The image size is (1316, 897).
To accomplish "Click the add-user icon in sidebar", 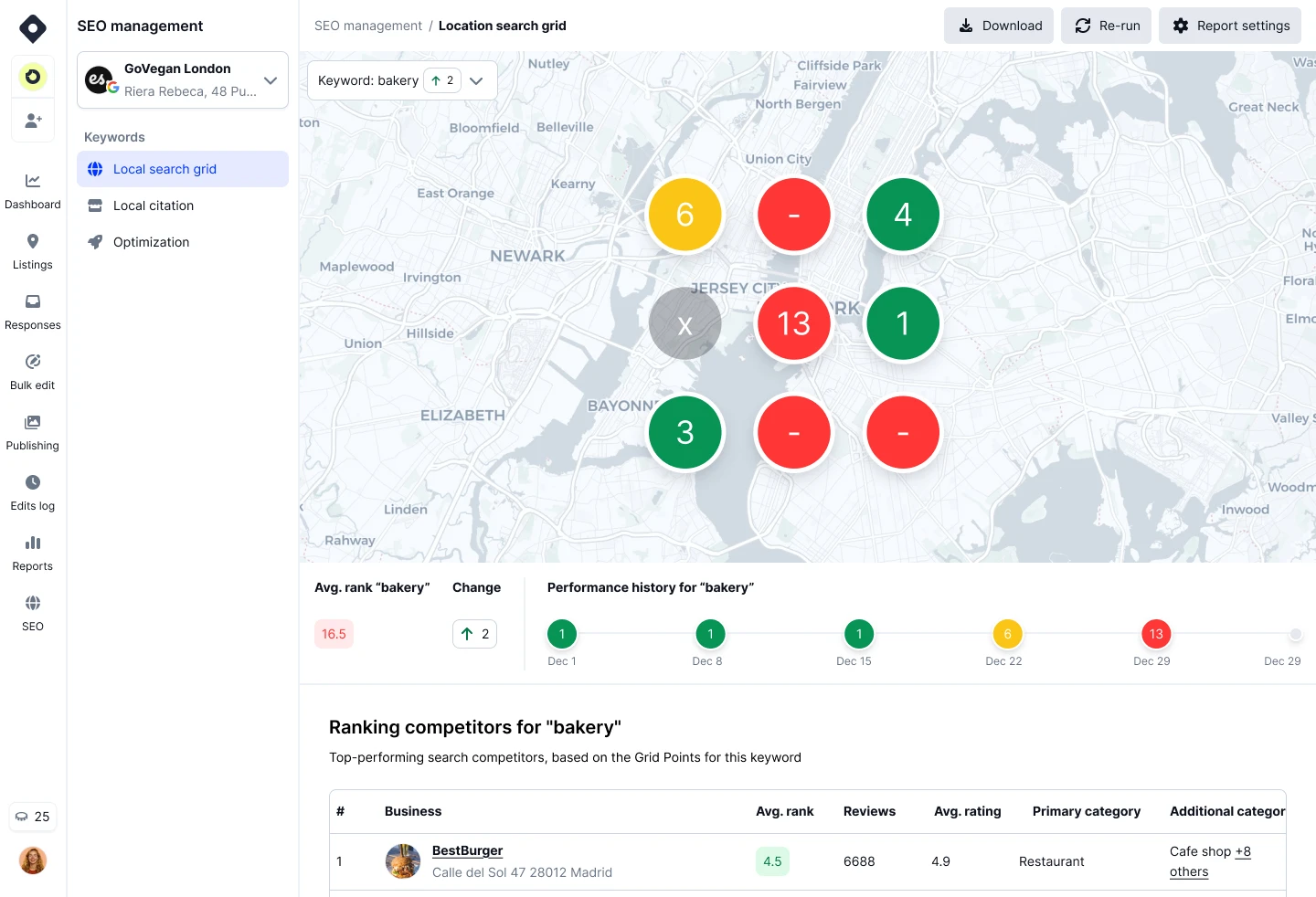I will pos(33,120).
